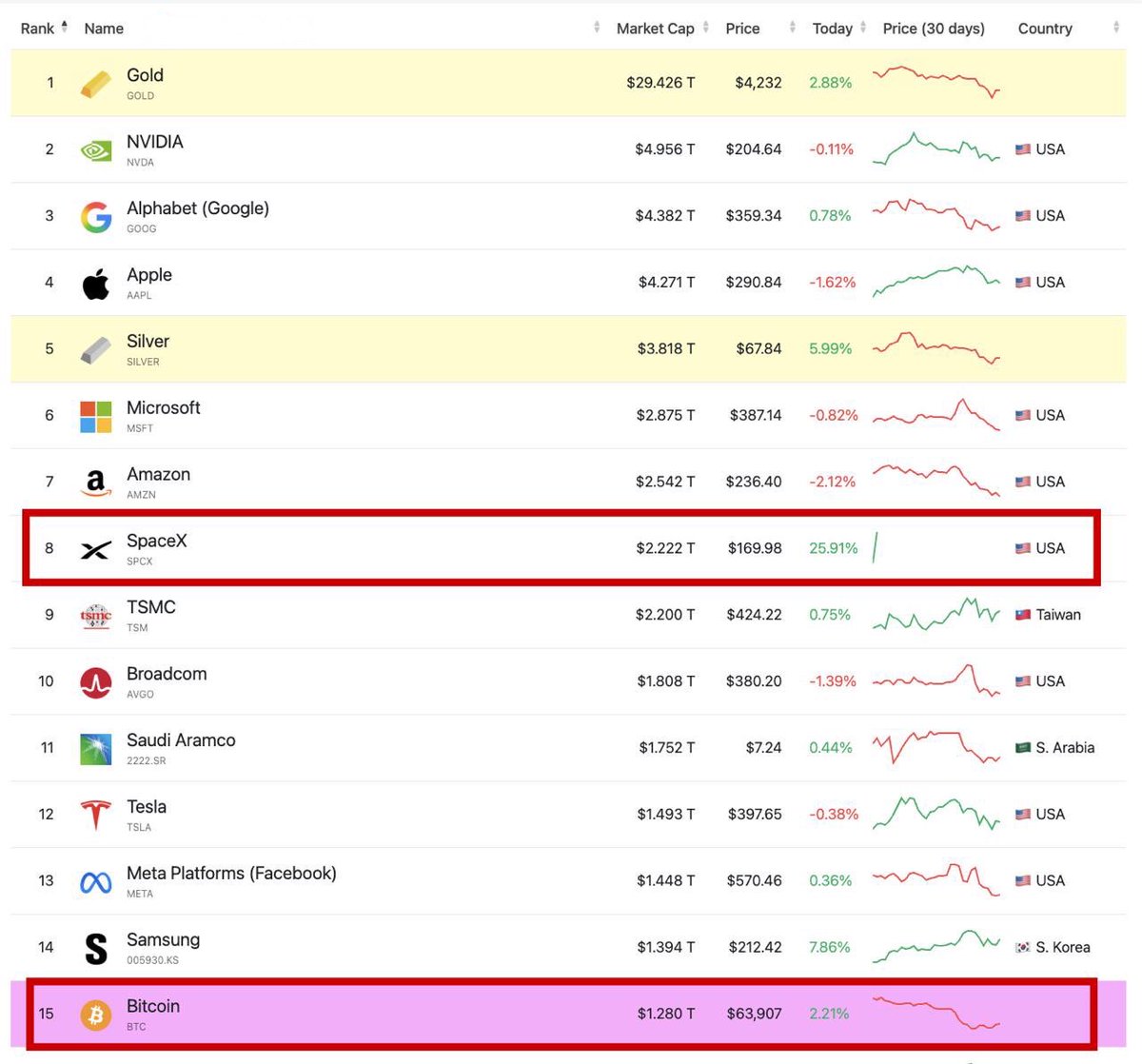Click Samsung ticker 005930.KS
Image resolution: width=1142 pixels, height=1064 pixels.
click(152, 960)
